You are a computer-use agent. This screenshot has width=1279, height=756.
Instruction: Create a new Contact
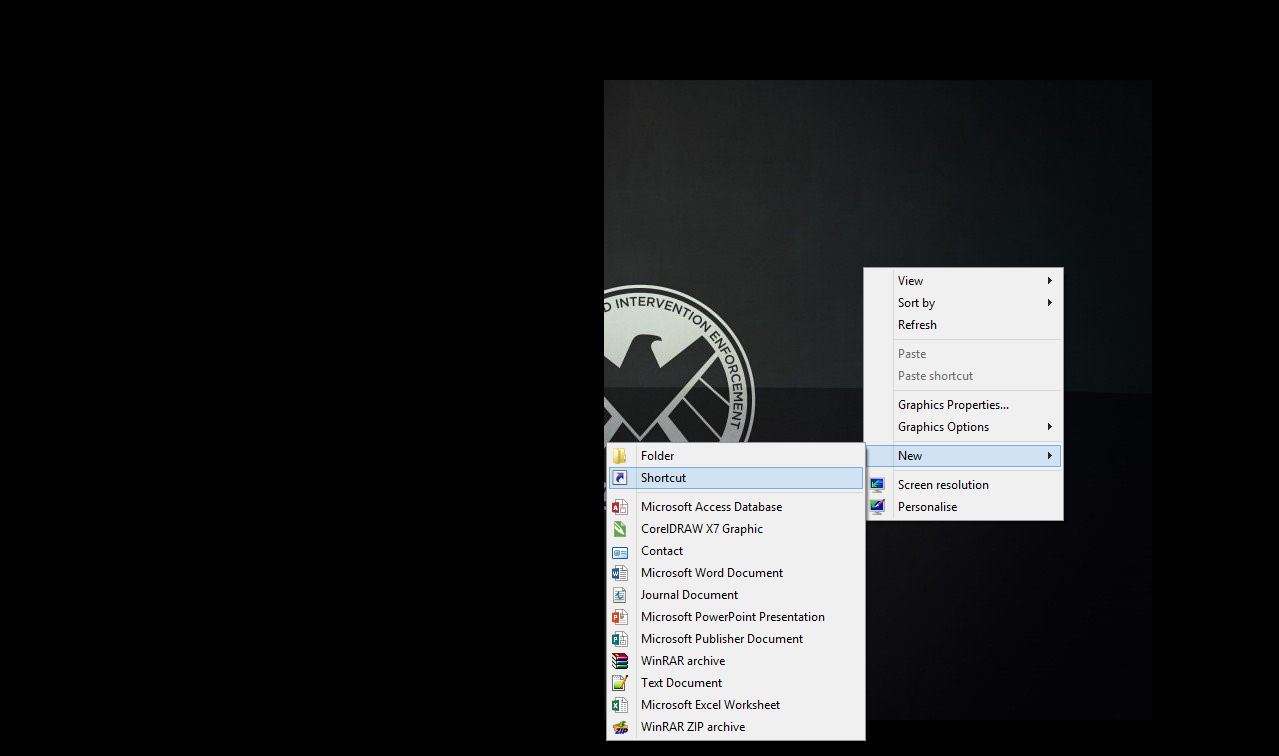coord(736,551)
